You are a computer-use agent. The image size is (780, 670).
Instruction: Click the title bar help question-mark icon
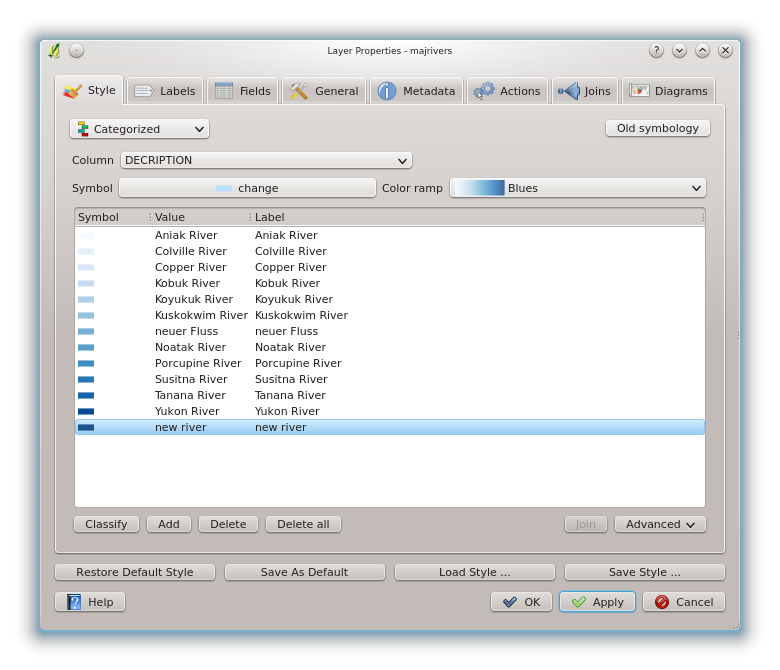pos(656,50)
